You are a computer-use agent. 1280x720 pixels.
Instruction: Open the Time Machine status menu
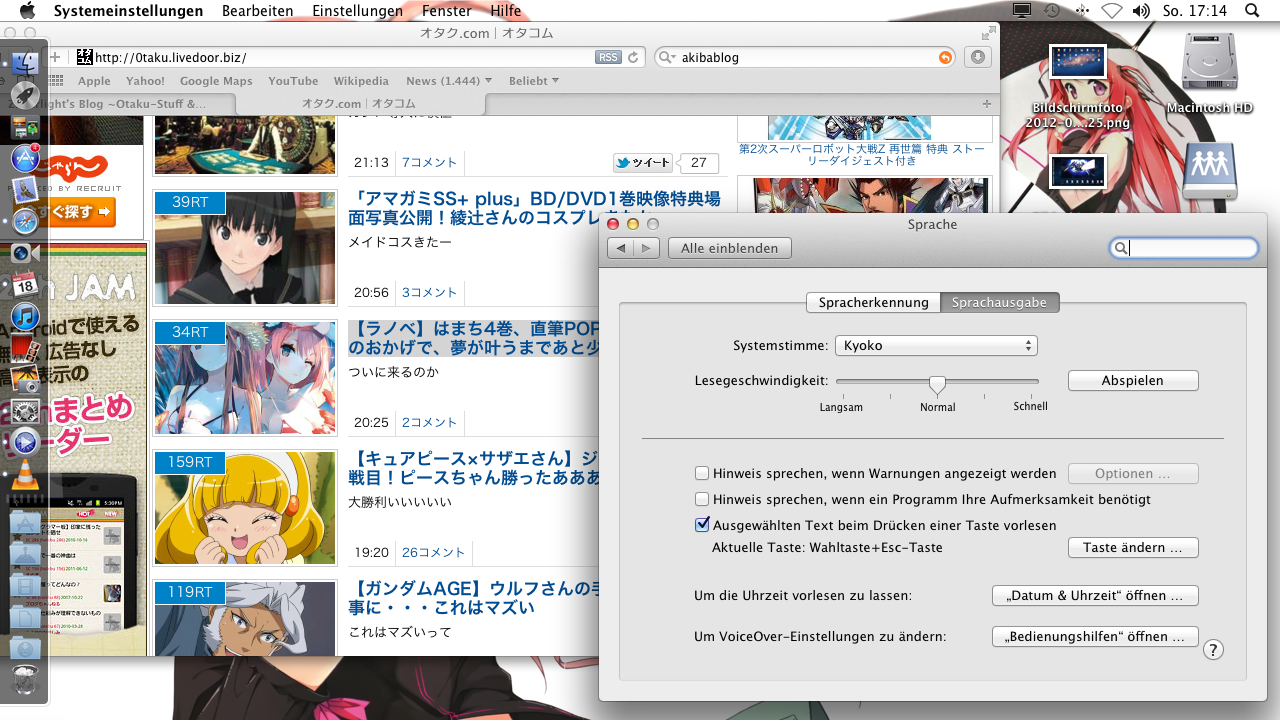pos(1051,11)
